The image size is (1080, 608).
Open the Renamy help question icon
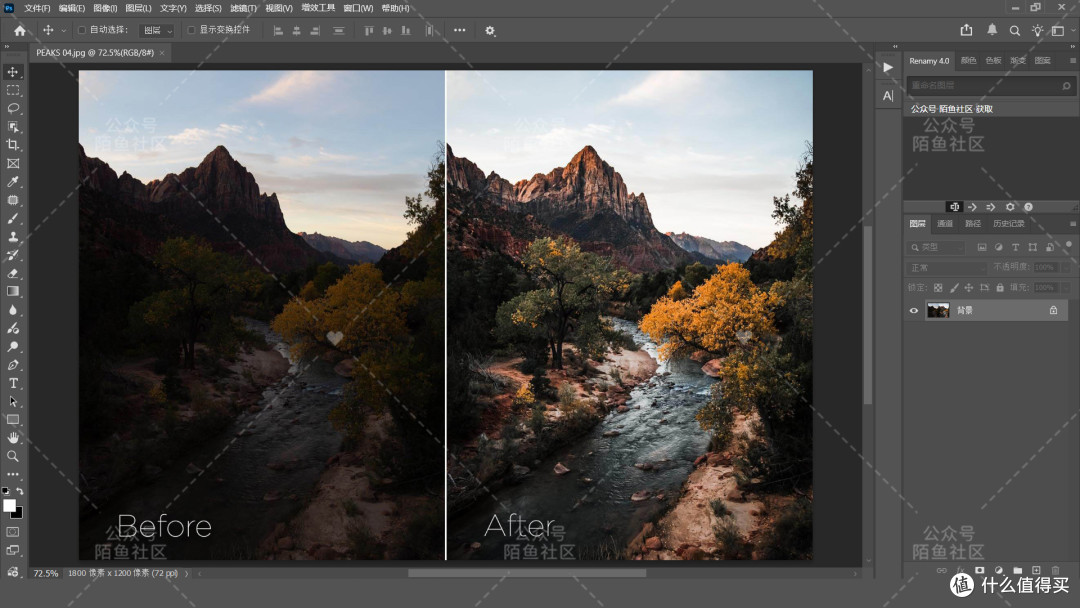coord(1028,207)
